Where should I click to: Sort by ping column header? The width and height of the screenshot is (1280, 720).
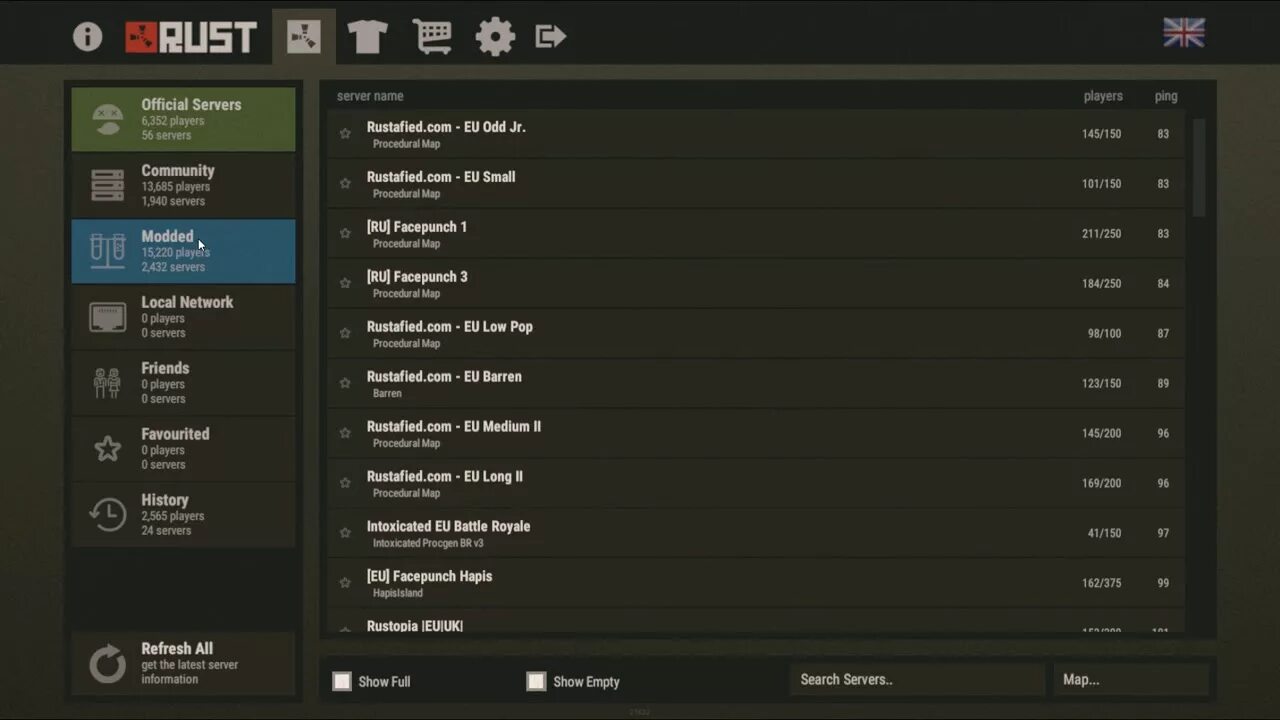click(x=1166, y=96)
